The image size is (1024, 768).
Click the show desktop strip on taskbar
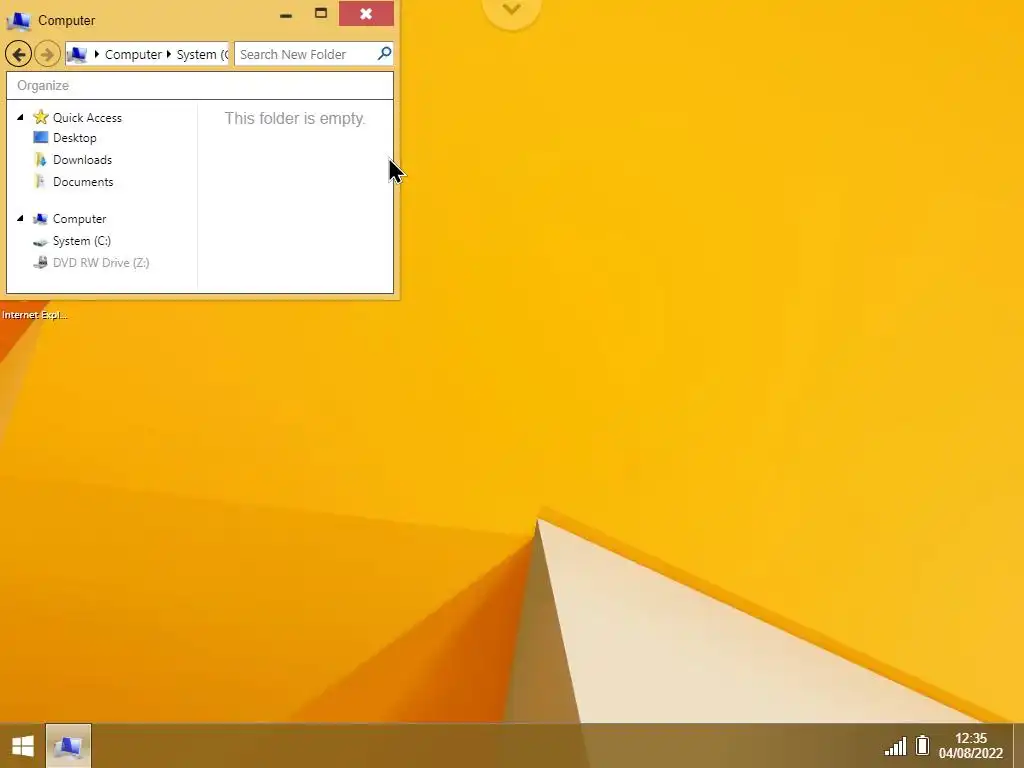[1019, 746]
